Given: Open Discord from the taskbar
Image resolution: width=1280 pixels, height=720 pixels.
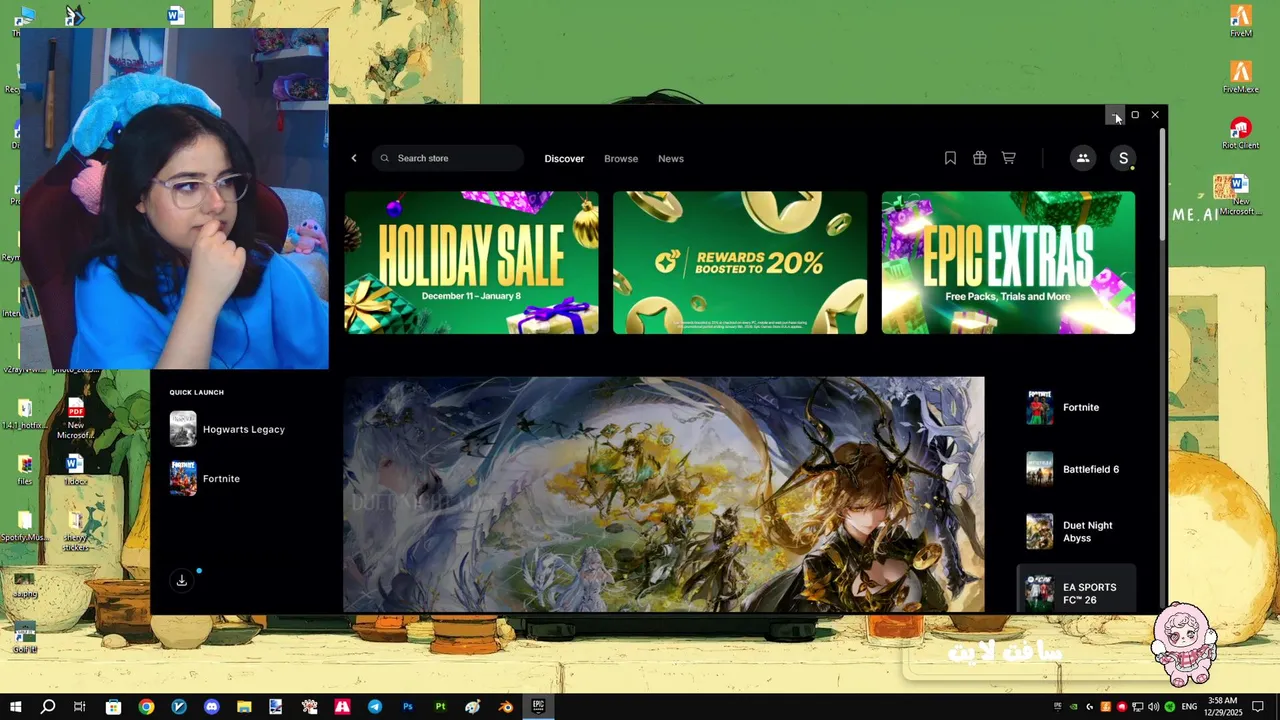Looking at the screenshot, I should [211, 706].
